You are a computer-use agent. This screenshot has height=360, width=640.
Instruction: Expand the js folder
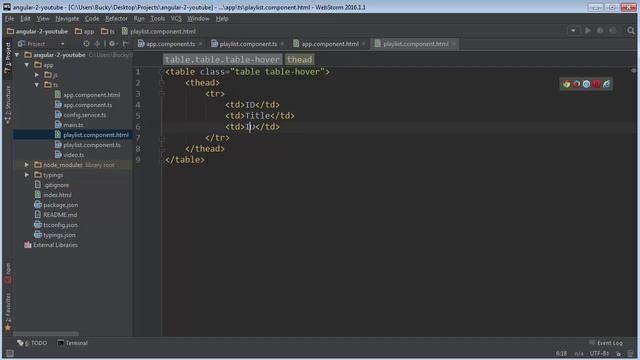(37, 75)
